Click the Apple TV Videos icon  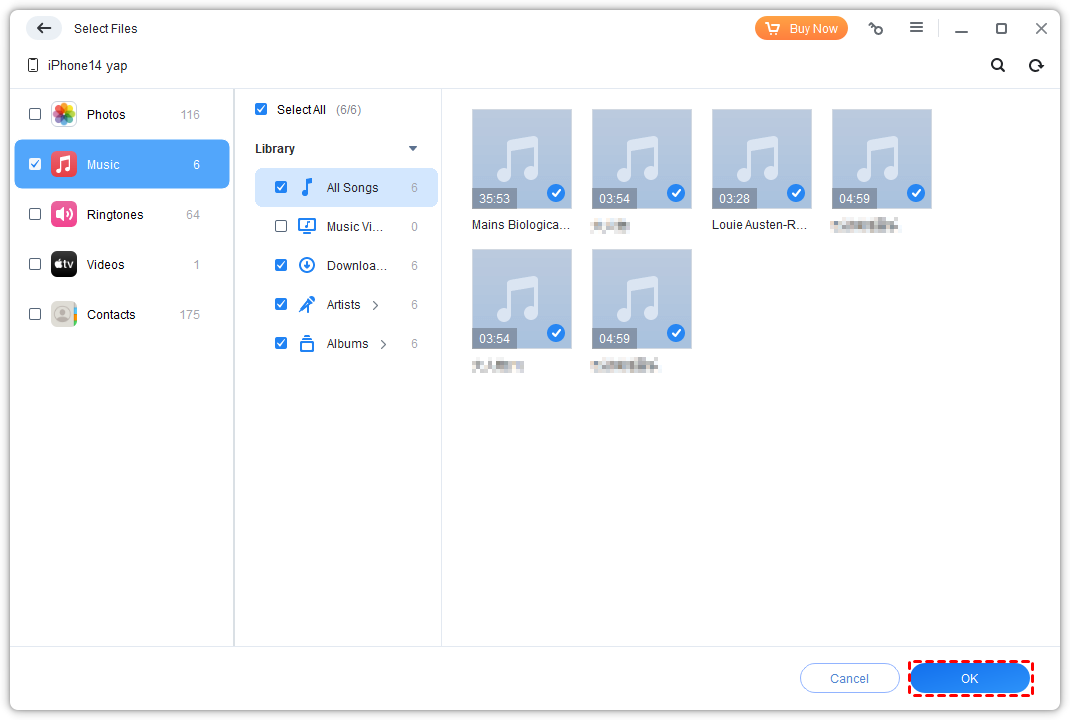(64, 264)
